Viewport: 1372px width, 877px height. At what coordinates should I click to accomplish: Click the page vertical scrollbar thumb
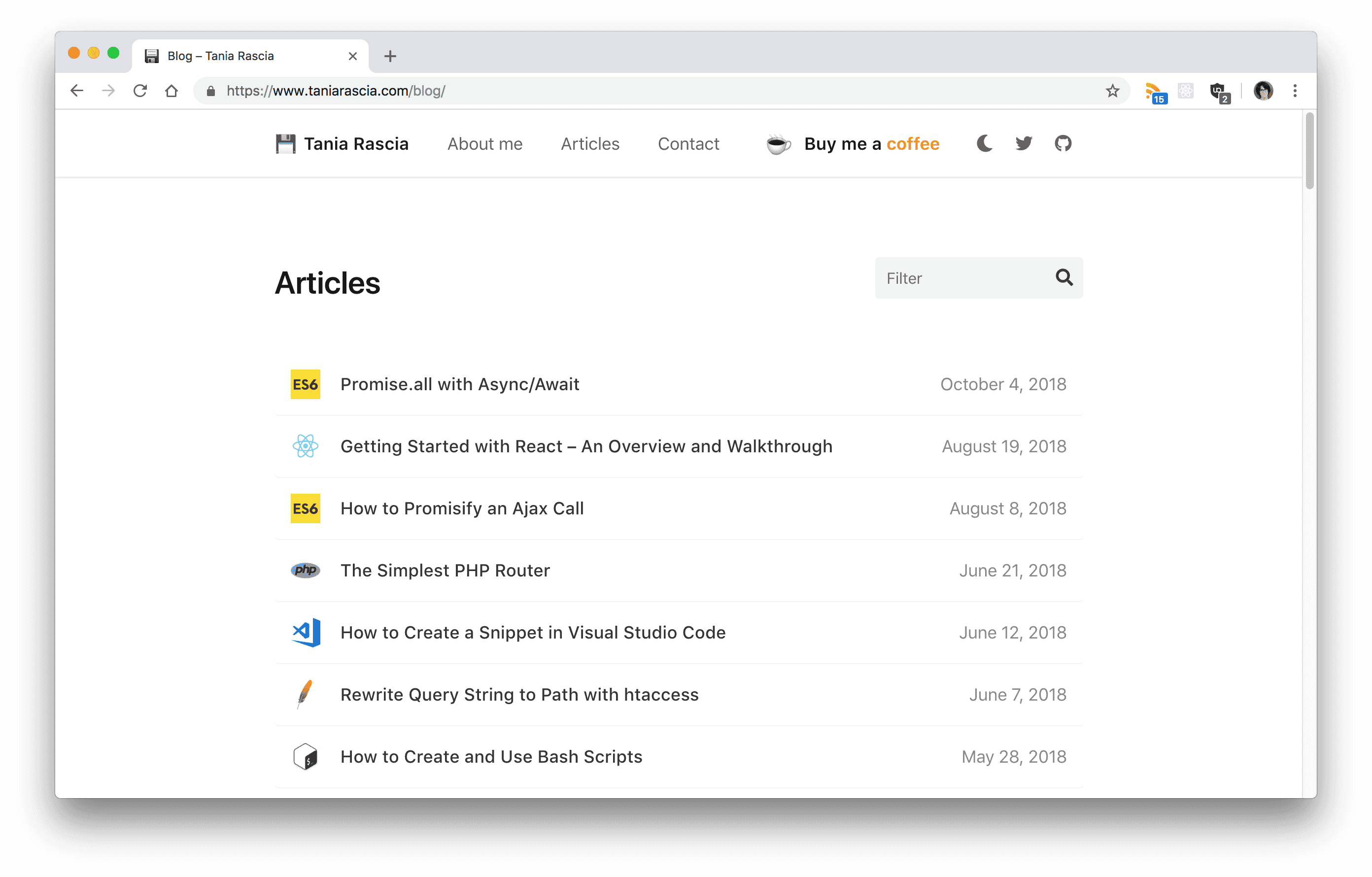click(1309, 151)
